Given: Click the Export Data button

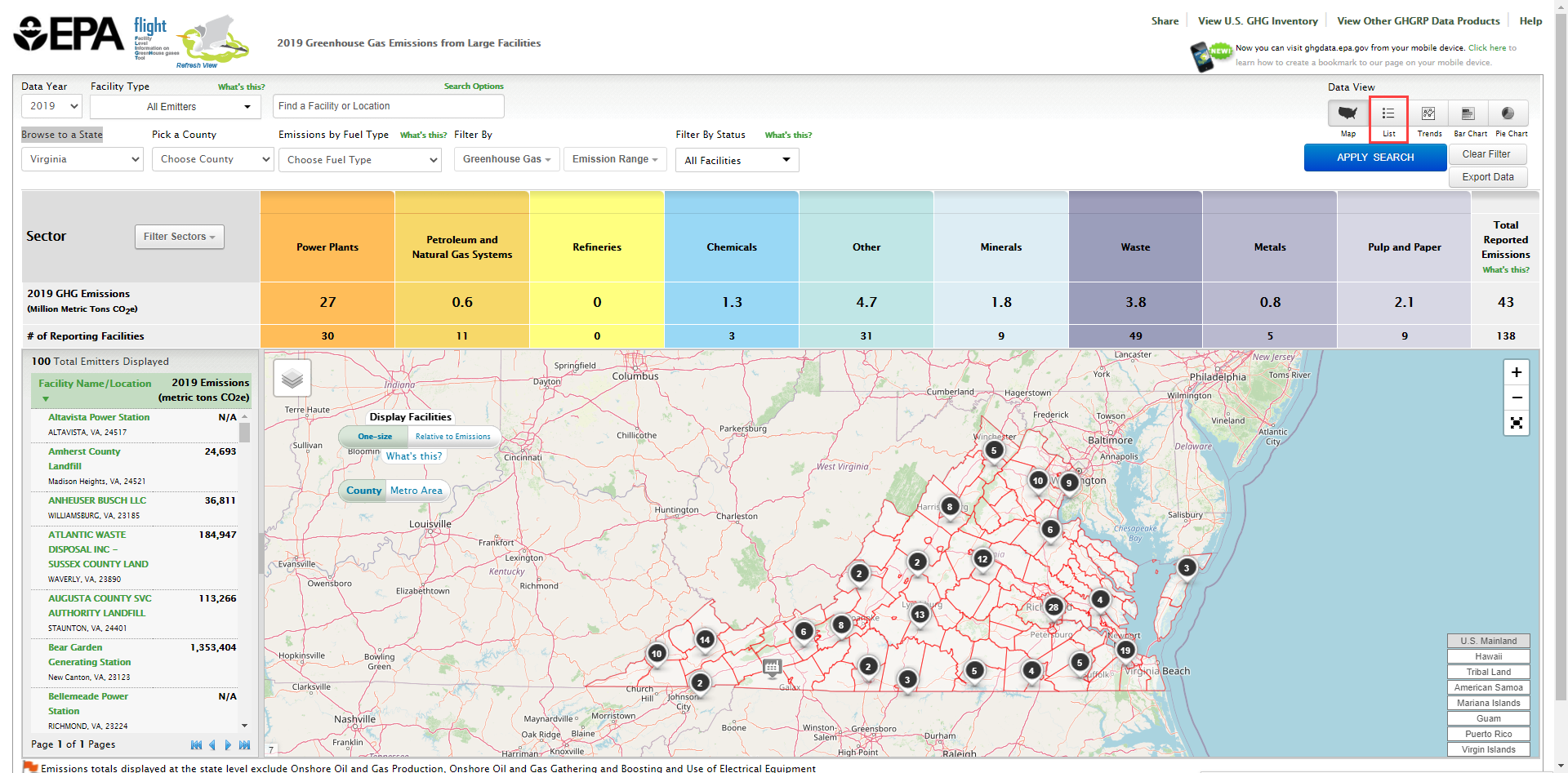Looking at the screenshot, I should 1488,177.
